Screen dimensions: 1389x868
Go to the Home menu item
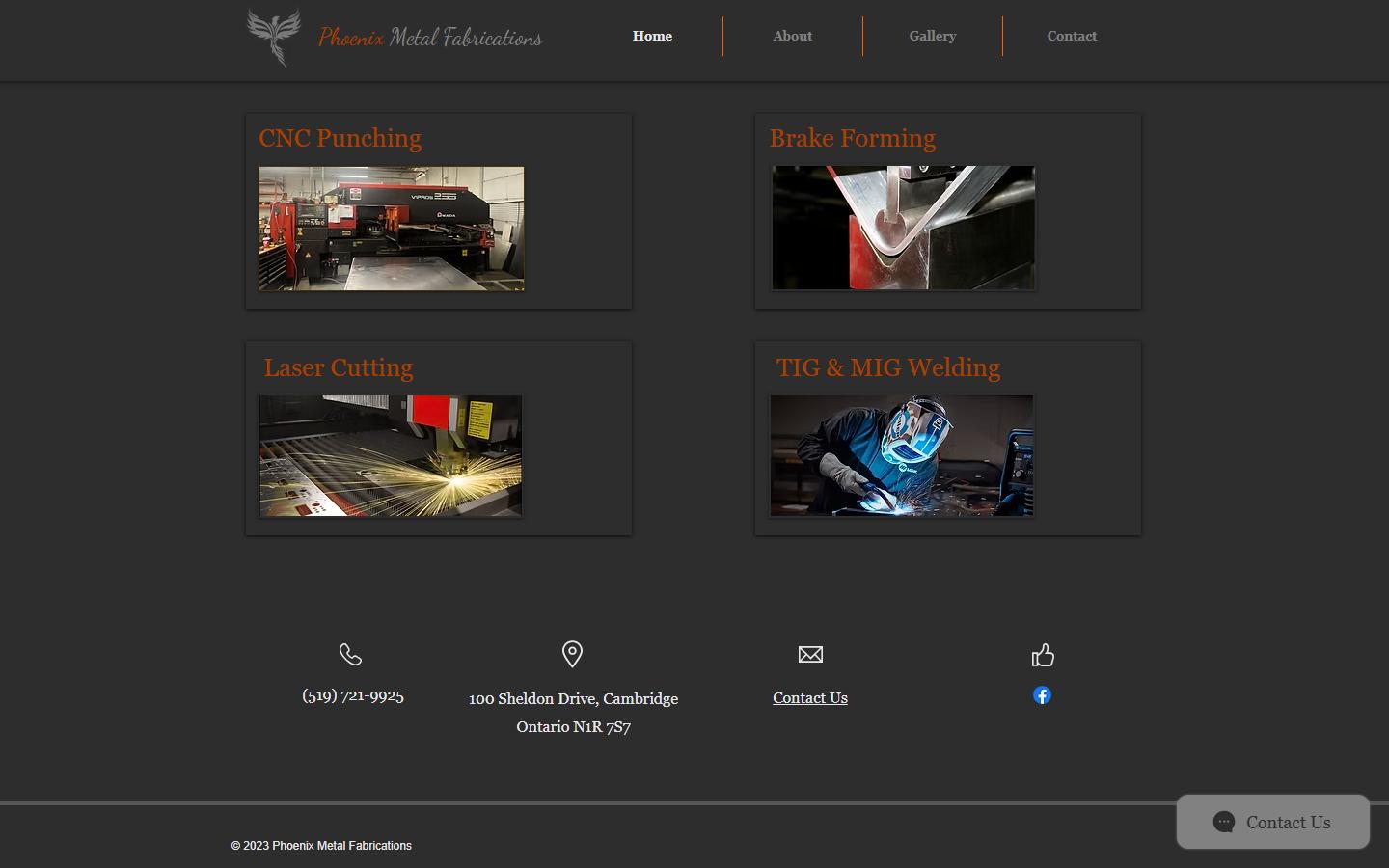tap(653, 36)
